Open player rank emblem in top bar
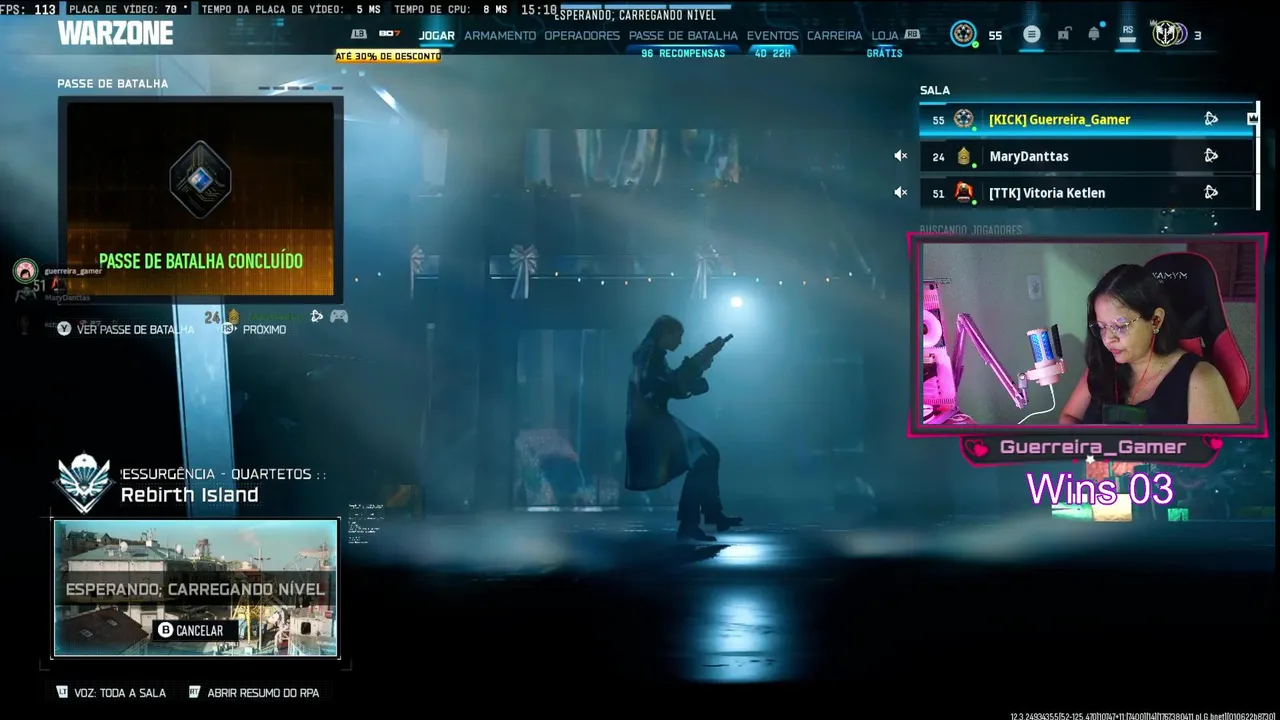The image size is (1280, 720). point(963,34)
